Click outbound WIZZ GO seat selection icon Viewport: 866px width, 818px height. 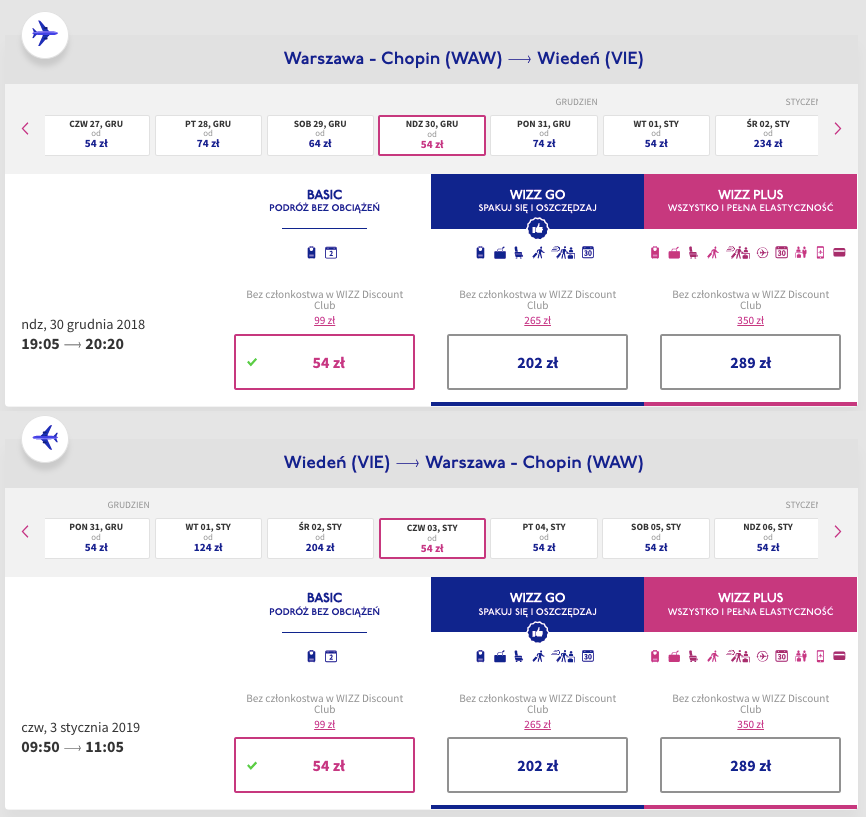519,253
